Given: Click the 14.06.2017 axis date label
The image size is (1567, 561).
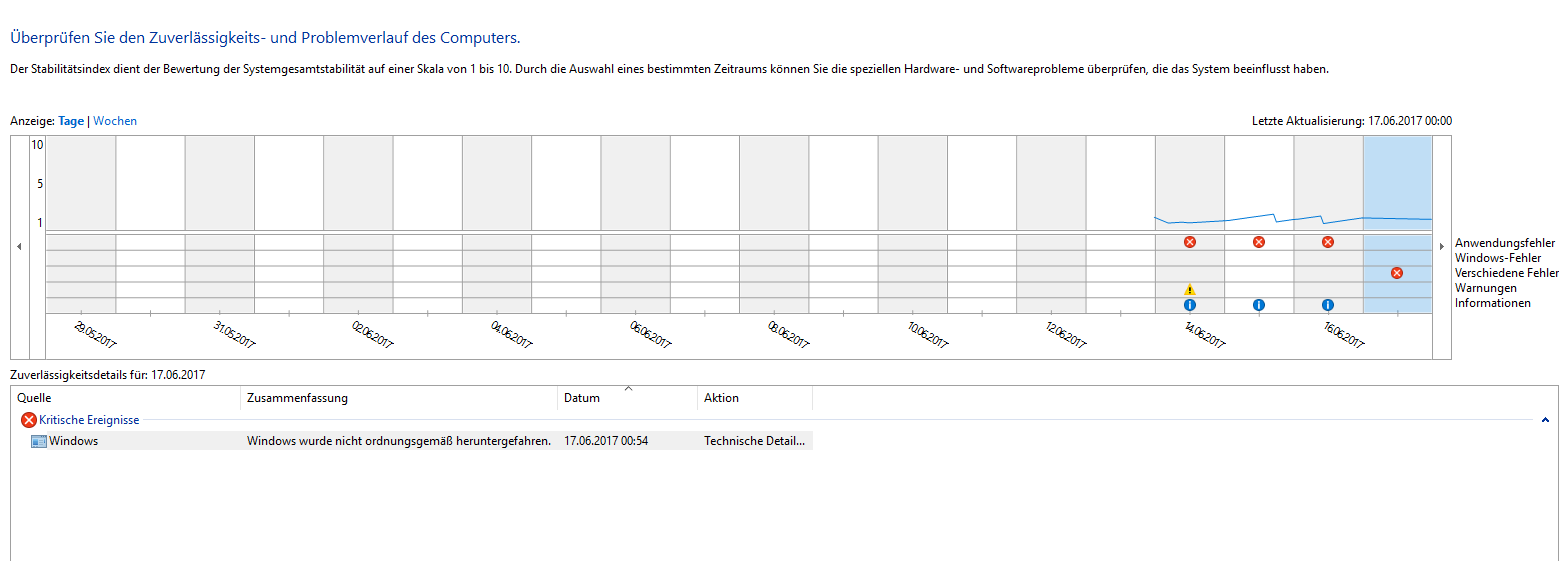Looking at the screenshot, I should (1205, 335).
